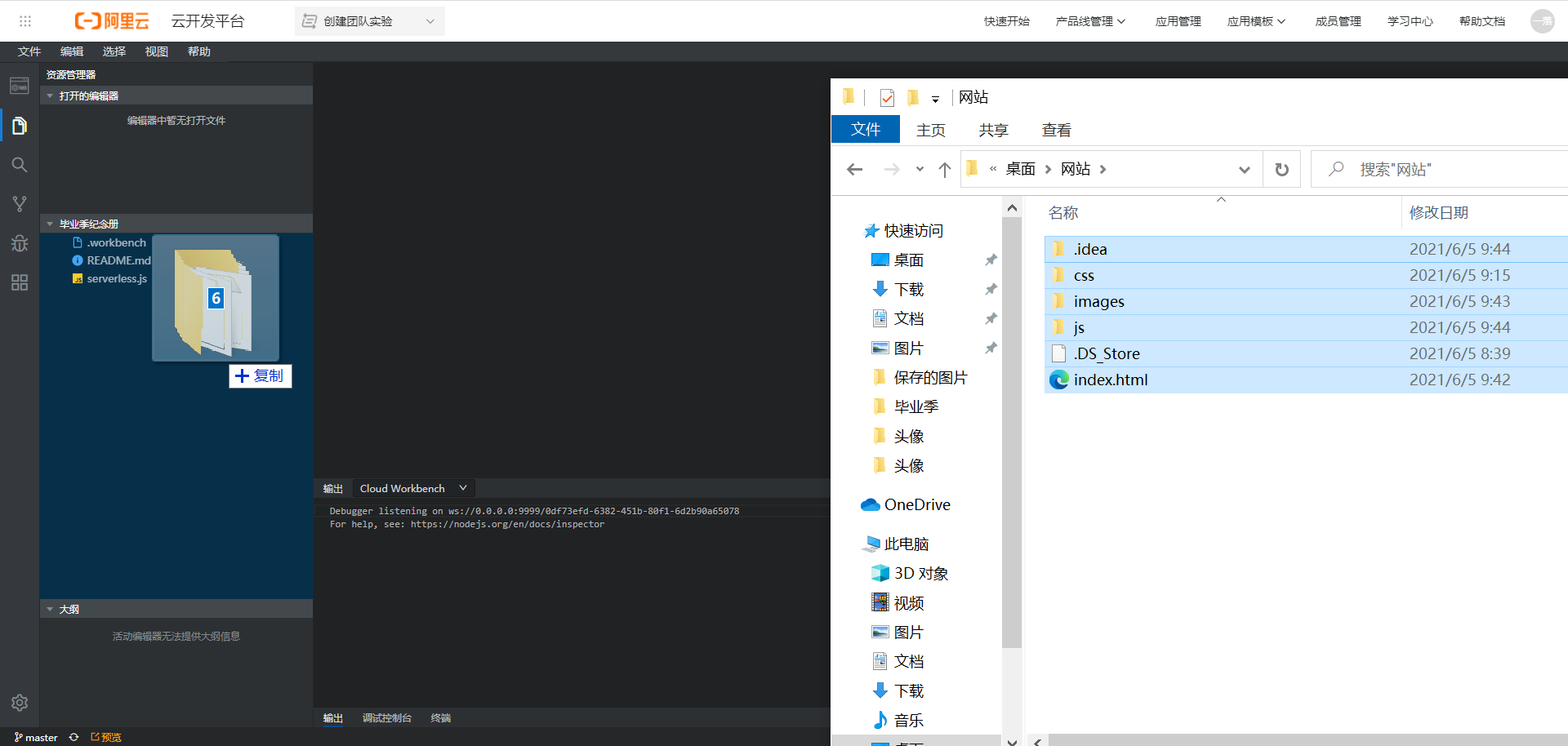Switch to the 主页 ribbon tab
The image size is (1568, 746).
[931, 130]
